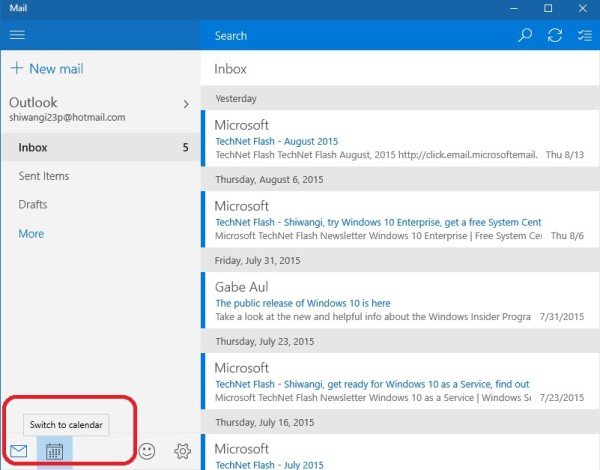
Task: Click into the Search field
Action: click(356, 36)
